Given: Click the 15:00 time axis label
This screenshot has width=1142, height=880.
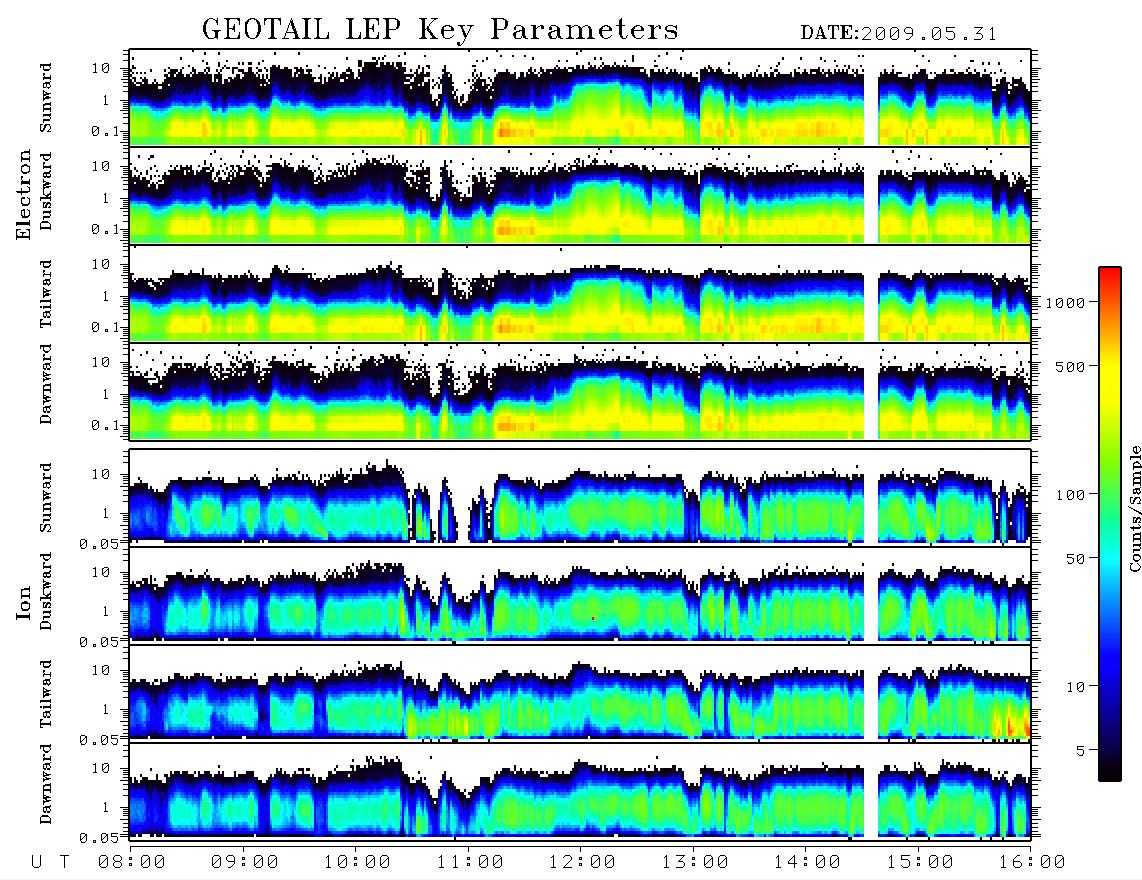Looking at the screenshot, I should tap(920, 862).
